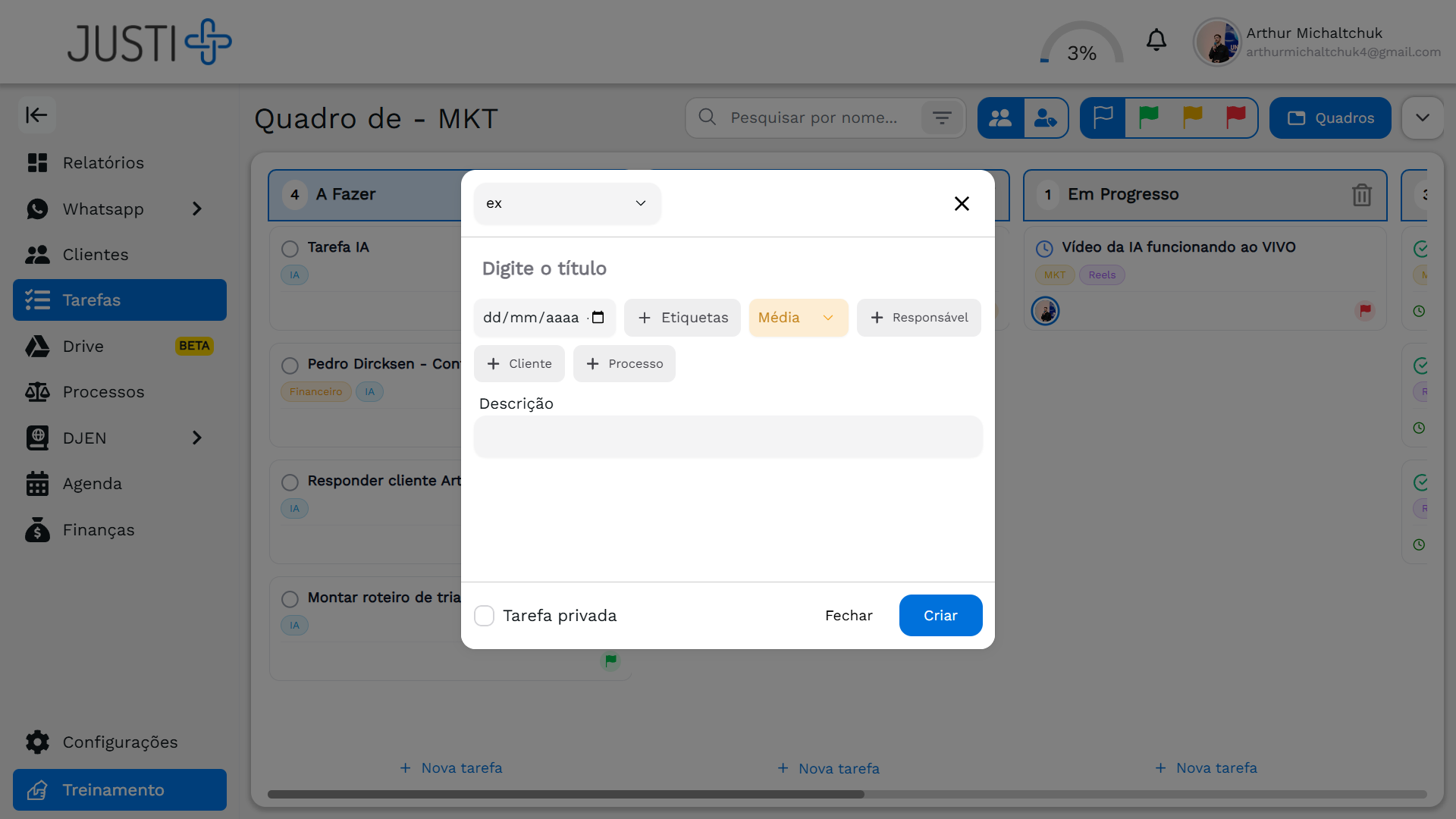
Task: Open the Processos section
Action: 104,391
